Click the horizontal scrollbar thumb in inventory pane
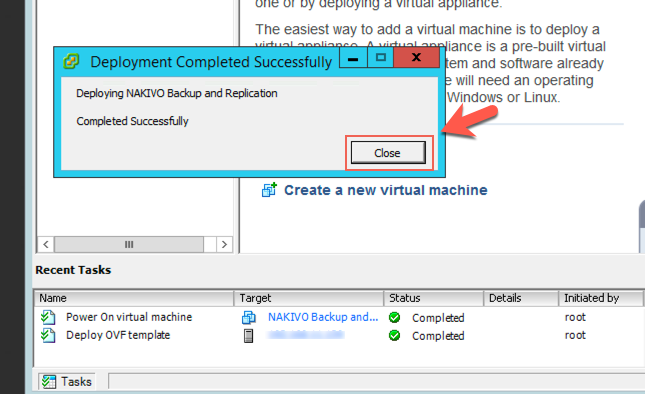The height and width of the screenshot is (394, 645). 129,244
